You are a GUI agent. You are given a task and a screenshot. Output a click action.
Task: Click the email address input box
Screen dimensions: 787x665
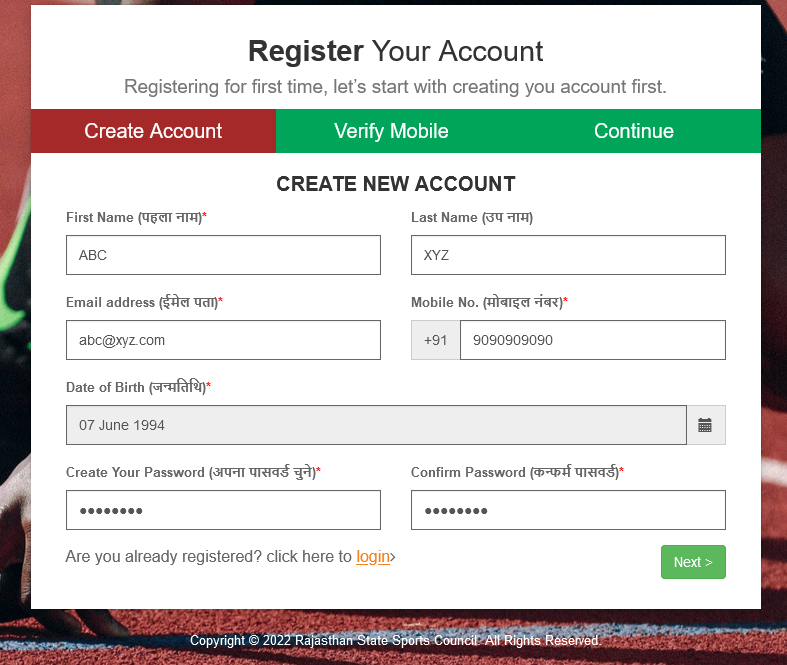pyautogui.click(x=223, y=340)
